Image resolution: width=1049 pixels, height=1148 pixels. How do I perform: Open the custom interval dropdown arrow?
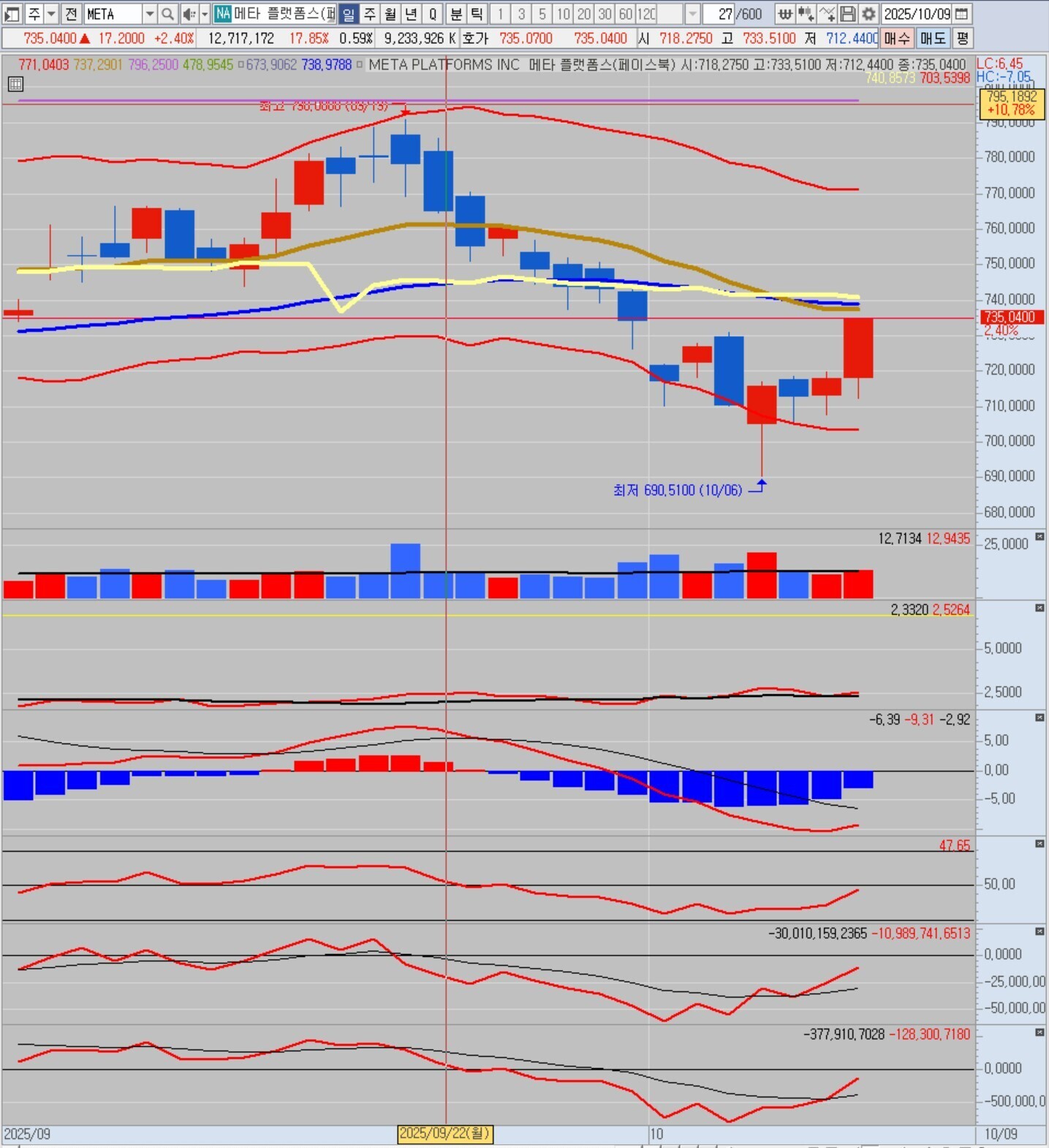692,14
